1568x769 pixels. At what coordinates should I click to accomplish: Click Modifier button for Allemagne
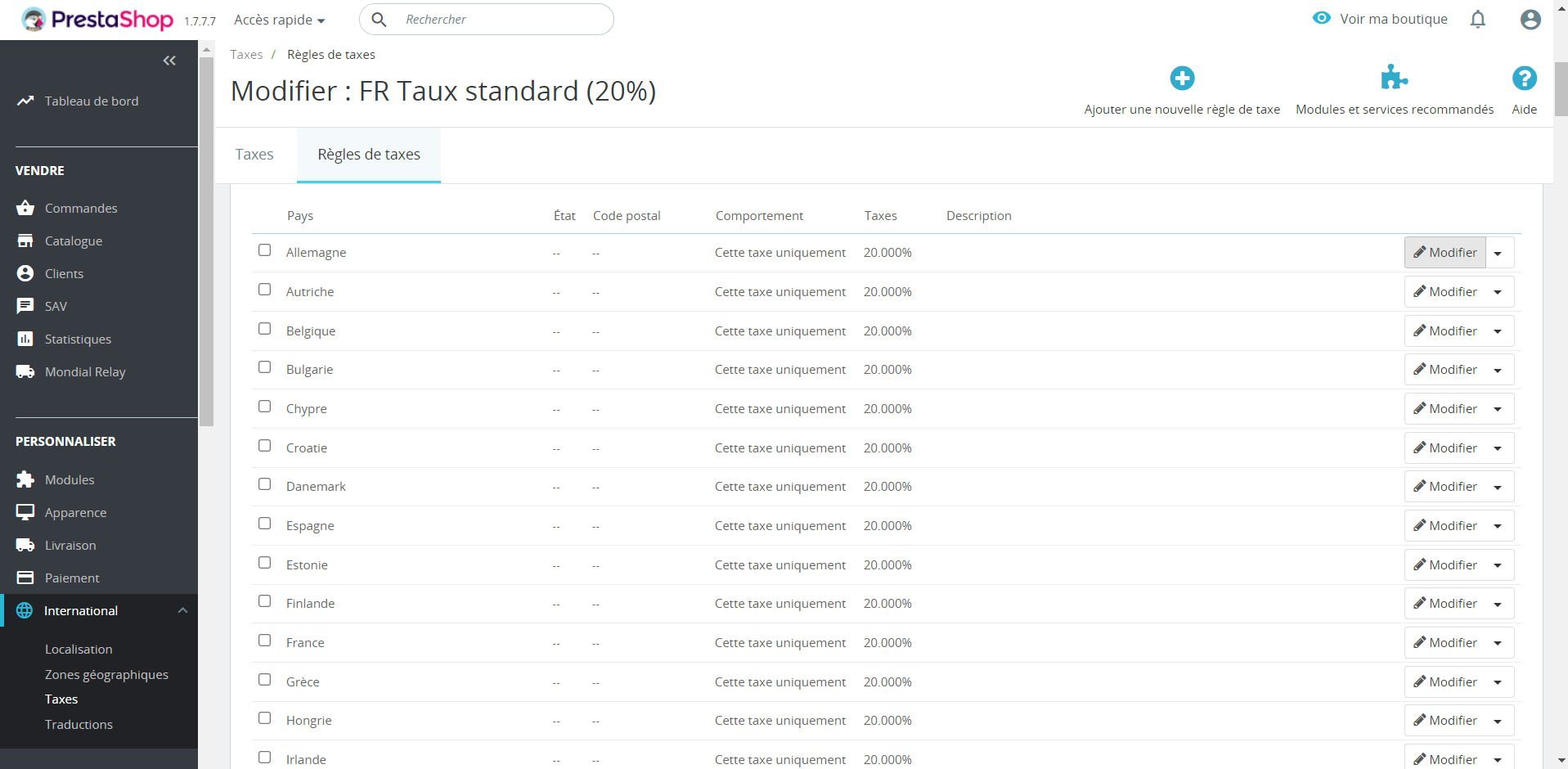1445,253
